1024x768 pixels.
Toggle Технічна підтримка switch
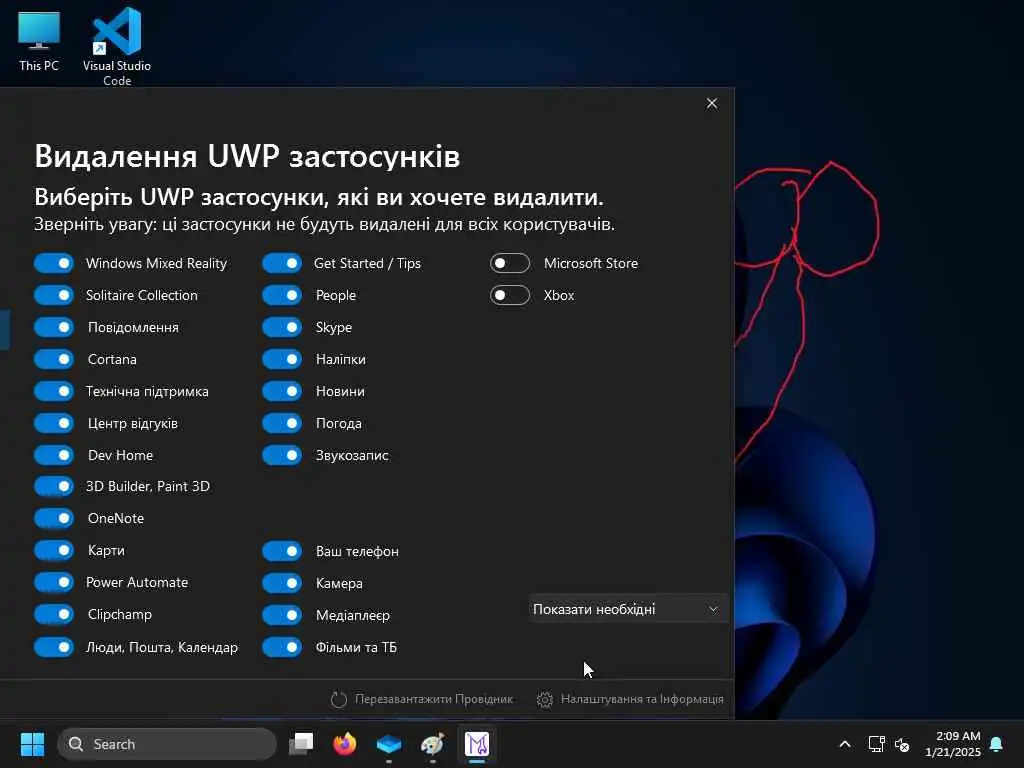[54, 391]
